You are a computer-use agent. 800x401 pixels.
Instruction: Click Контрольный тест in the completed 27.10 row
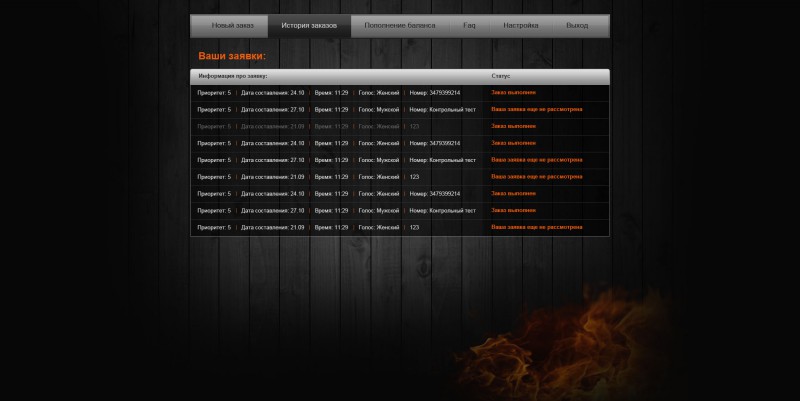tap(453, 211)
